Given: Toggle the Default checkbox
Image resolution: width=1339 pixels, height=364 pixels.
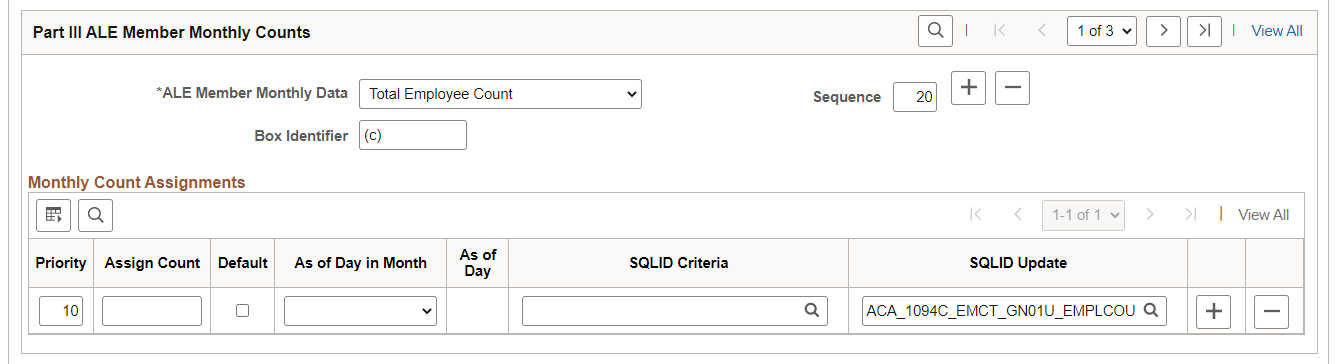Looking at the screenshot, I should (242, 311).
